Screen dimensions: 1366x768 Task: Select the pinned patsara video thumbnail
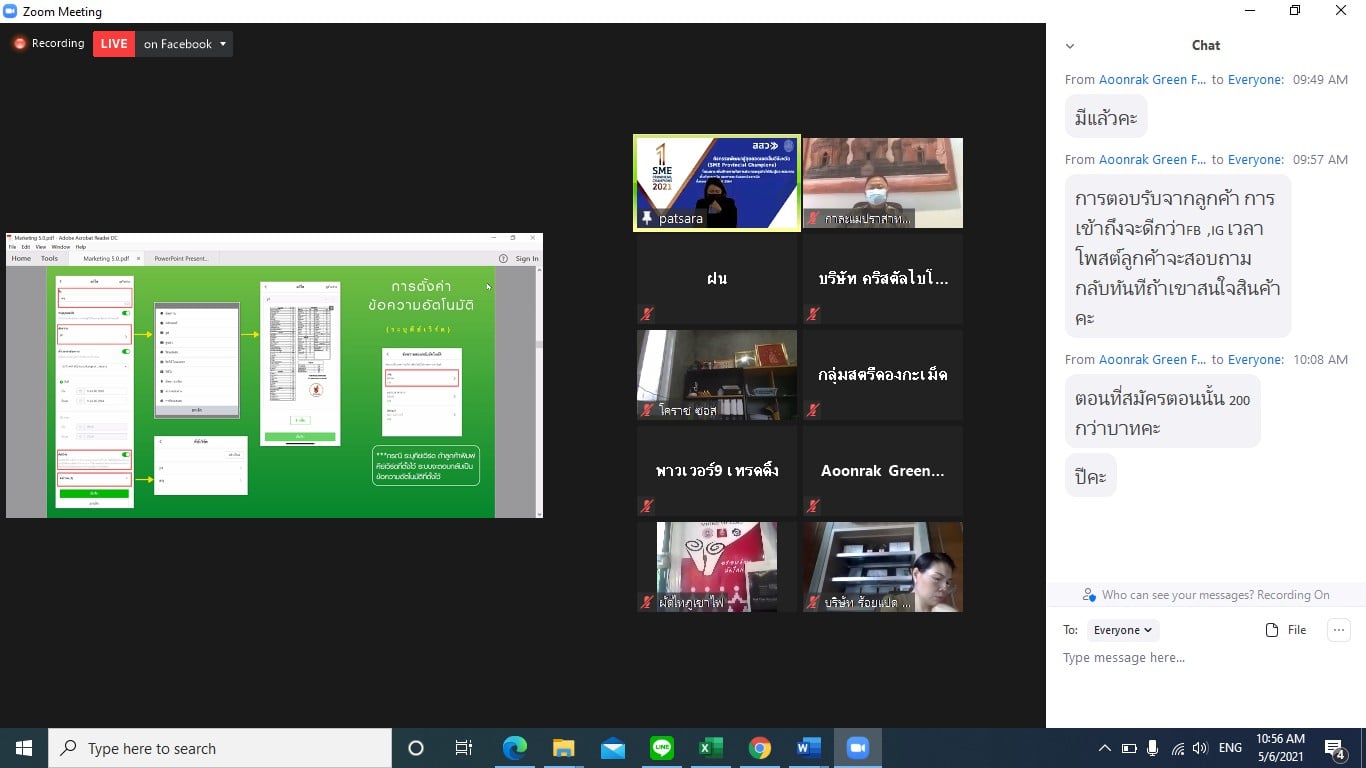click(717, 183)
